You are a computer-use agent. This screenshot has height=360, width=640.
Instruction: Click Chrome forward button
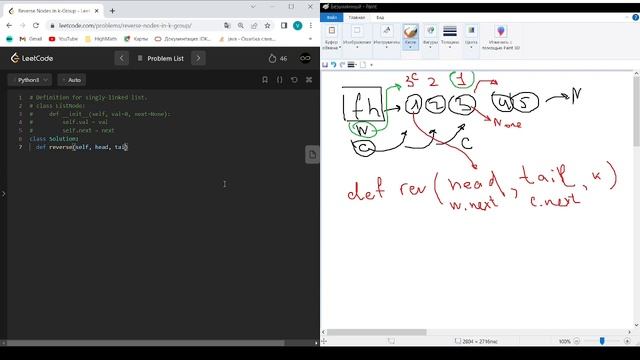pyautogui.click(x=22, y=25)
